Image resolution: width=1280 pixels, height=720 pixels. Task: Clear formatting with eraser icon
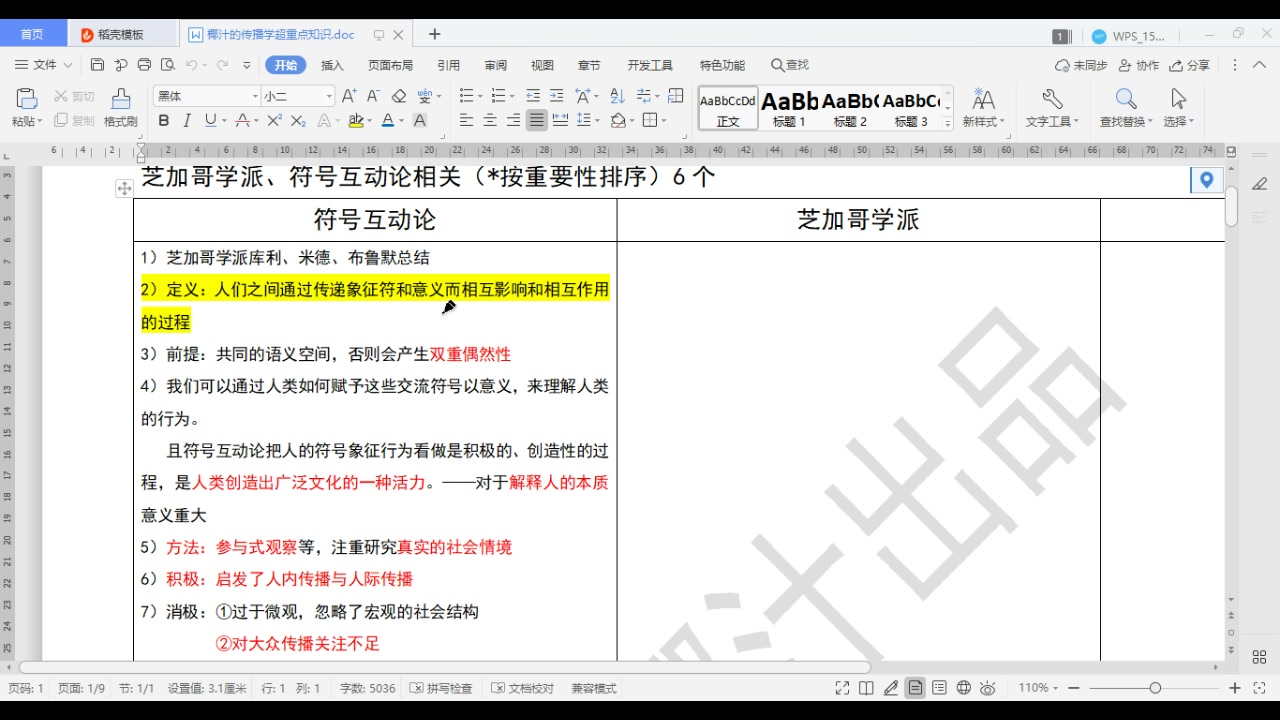pos(399,96)
